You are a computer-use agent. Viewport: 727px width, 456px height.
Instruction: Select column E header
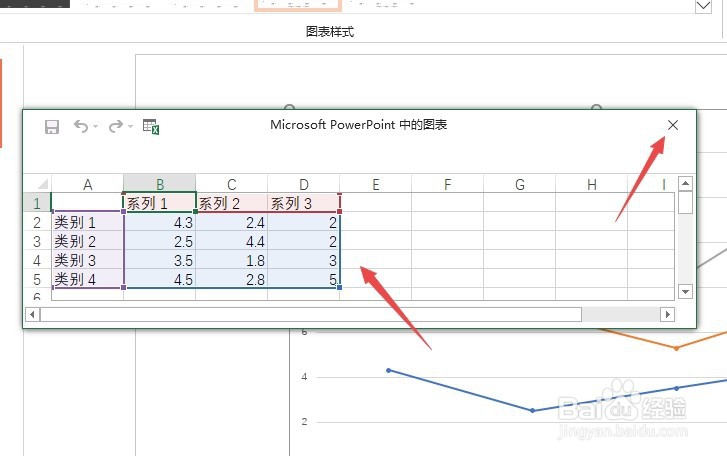pos(376,184)
